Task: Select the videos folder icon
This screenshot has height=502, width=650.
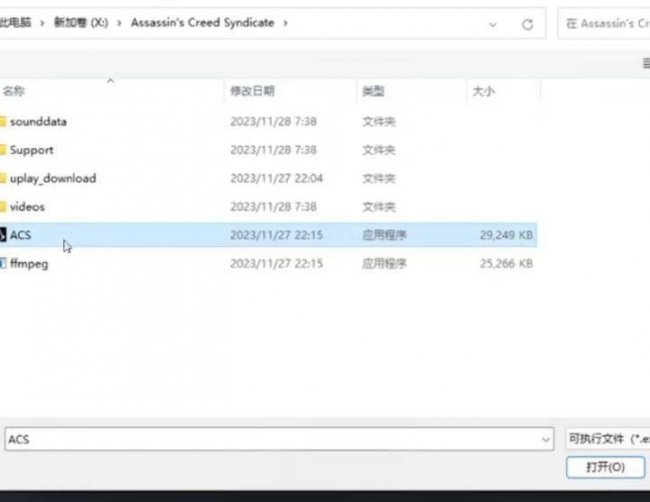Action: coord(3,206)
